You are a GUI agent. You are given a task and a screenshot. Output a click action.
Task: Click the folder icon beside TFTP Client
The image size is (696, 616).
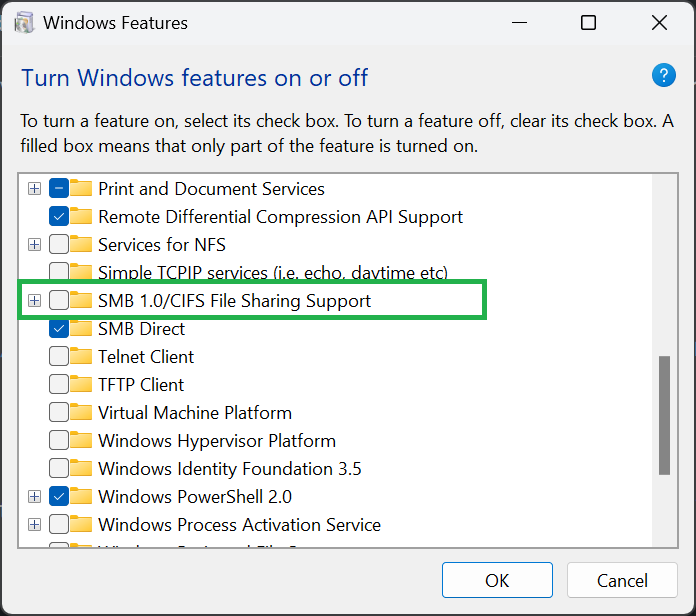tap(82, 385)
